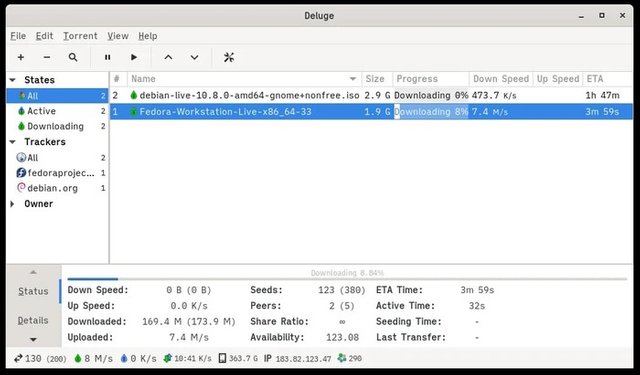640x375 pixels.
Task: Click upload speed 0 K/s status item
Action: [138, 358]
